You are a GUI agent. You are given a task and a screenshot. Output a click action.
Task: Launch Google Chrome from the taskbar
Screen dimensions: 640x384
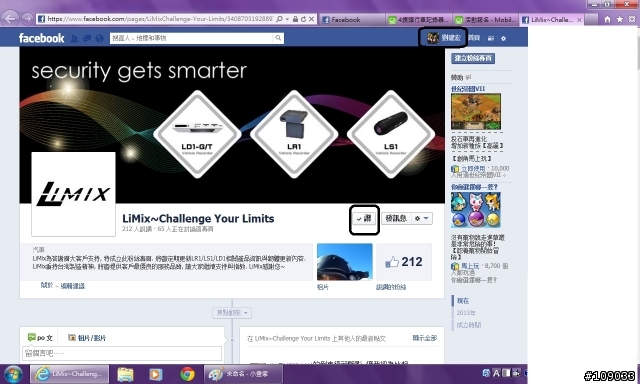(x=187, y=374)
